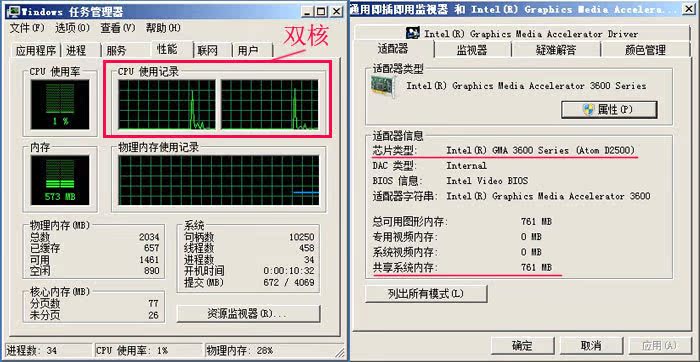Click the shield icon on 属性 button

coord(589,109)
